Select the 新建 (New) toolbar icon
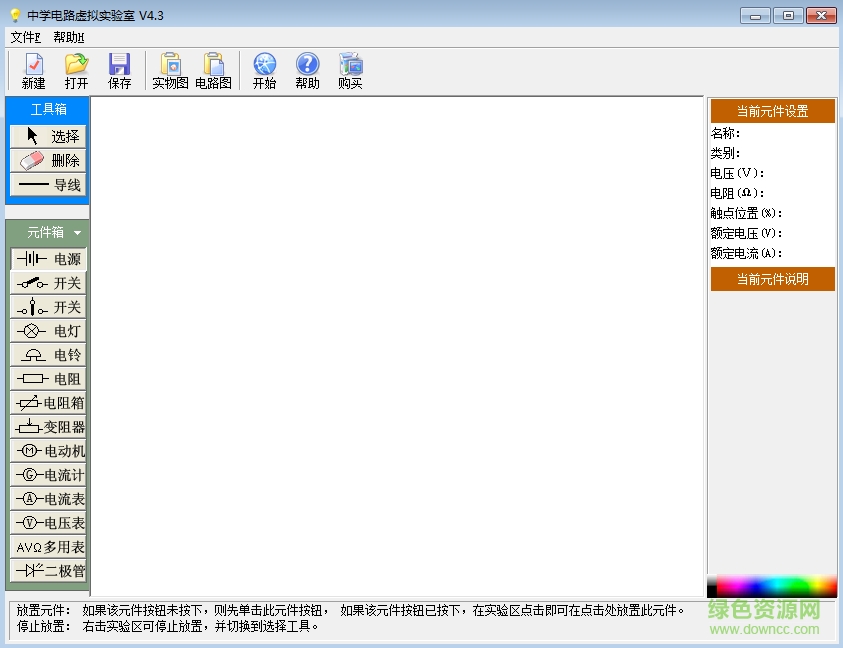Image resolution: width=843 pixels, height=648 pixels. tap(33, 70)
